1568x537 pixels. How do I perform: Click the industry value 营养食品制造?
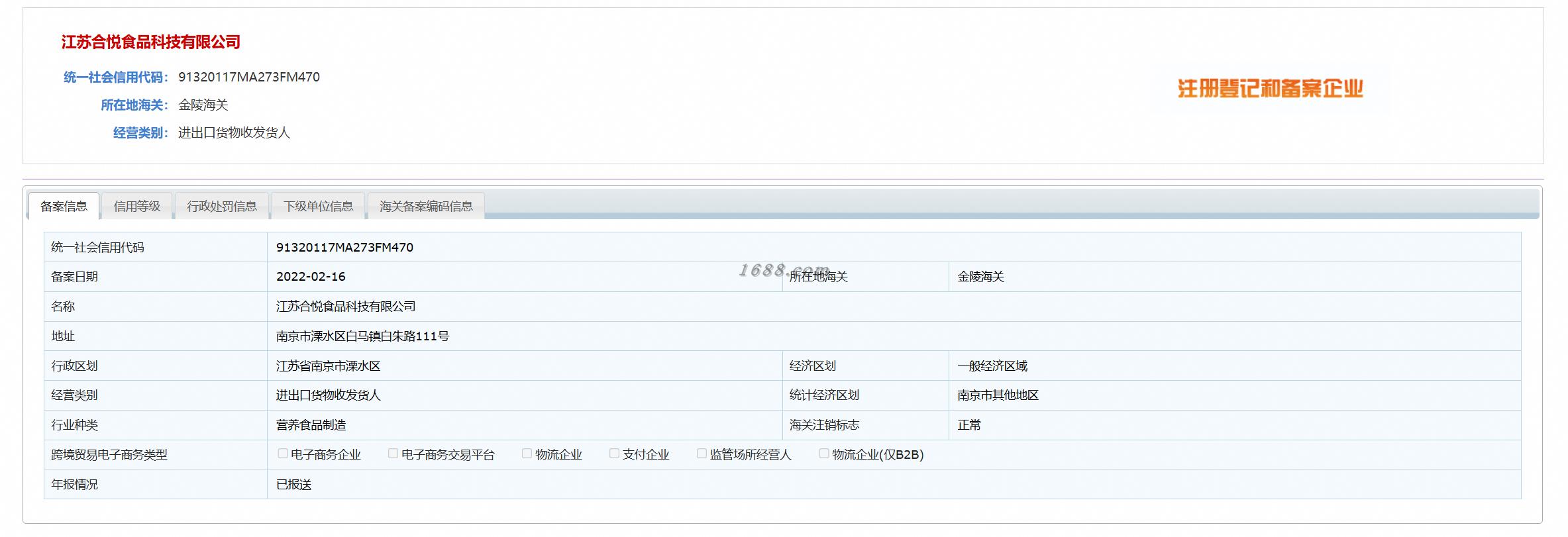pos(311,425)
